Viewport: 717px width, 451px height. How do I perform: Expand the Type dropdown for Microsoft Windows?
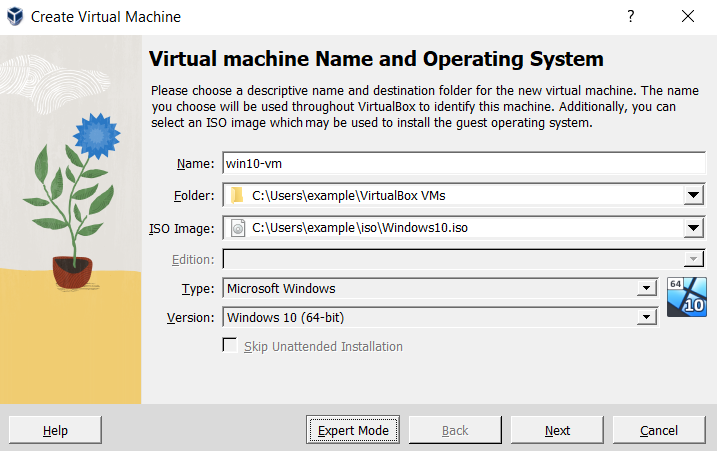pos(645,289)
